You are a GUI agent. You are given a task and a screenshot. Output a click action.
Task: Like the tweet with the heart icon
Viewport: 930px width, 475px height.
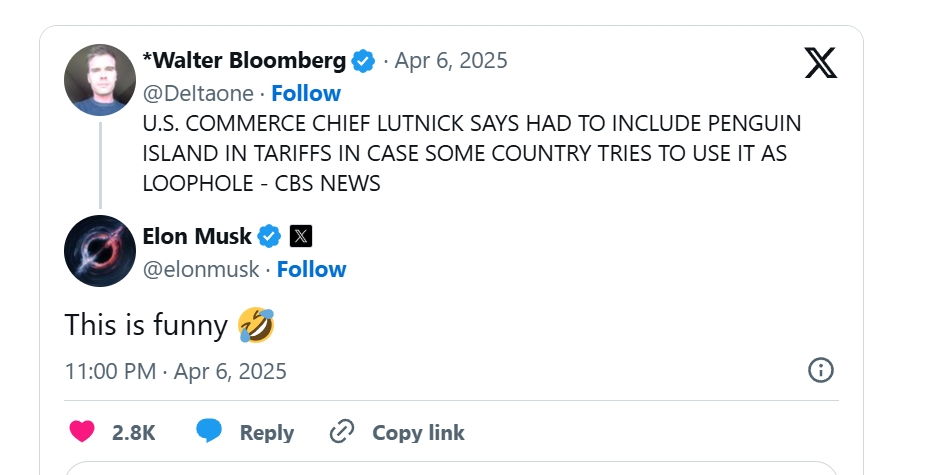click(82, 432)
